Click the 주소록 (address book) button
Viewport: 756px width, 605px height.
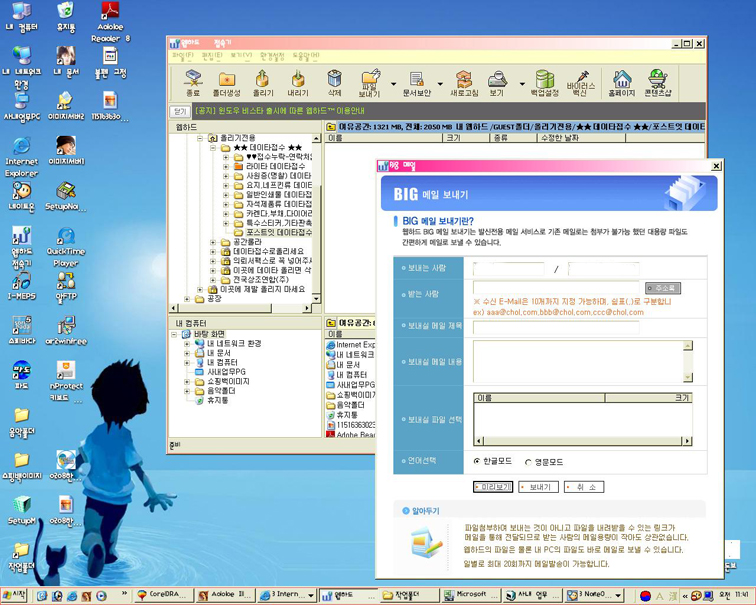(662, 288)
